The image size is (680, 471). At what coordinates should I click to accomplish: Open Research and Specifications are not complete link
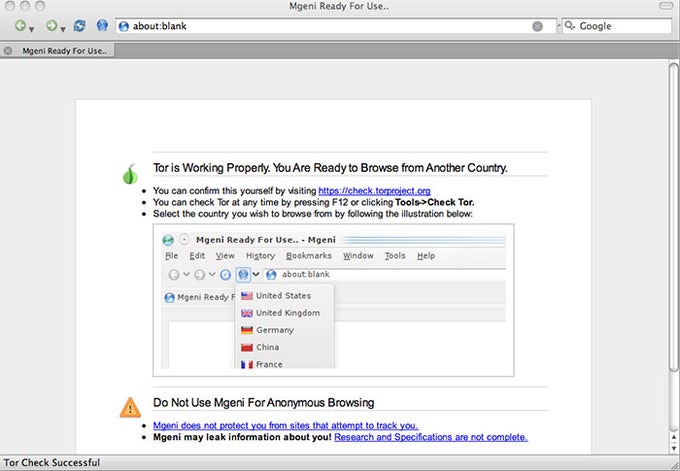[431, 437]
